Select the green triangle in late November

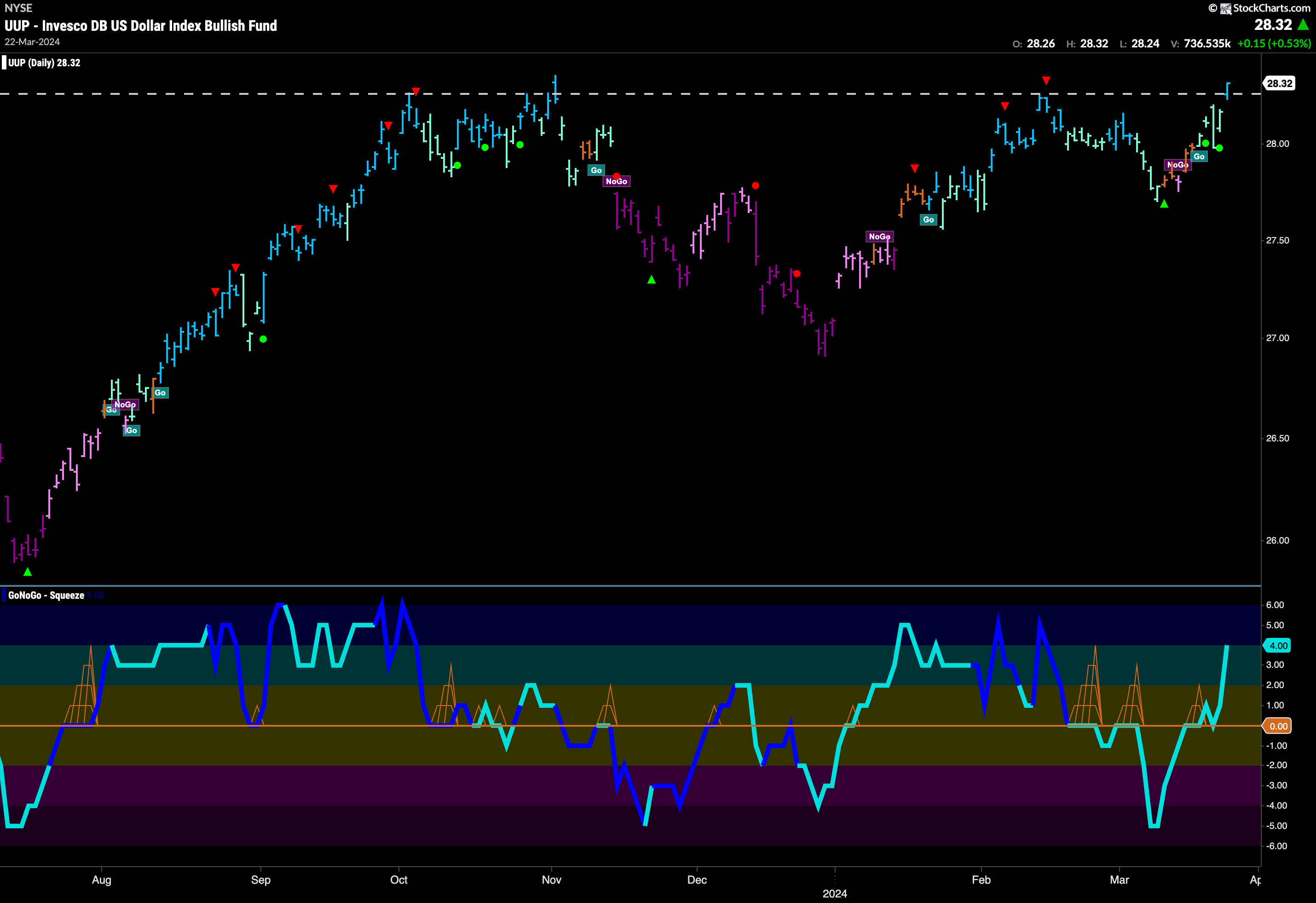coord(652,279)
